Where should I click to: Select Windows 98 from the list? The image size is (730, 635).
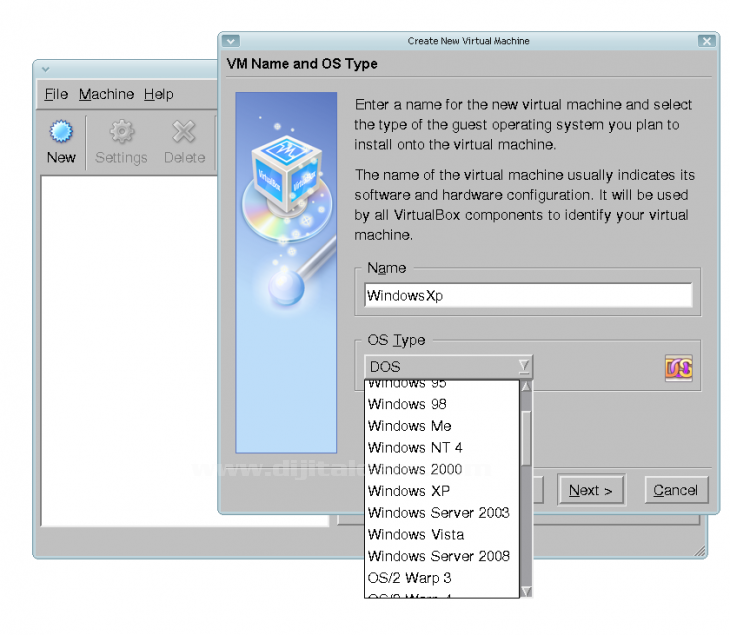[x=442, y=404]
